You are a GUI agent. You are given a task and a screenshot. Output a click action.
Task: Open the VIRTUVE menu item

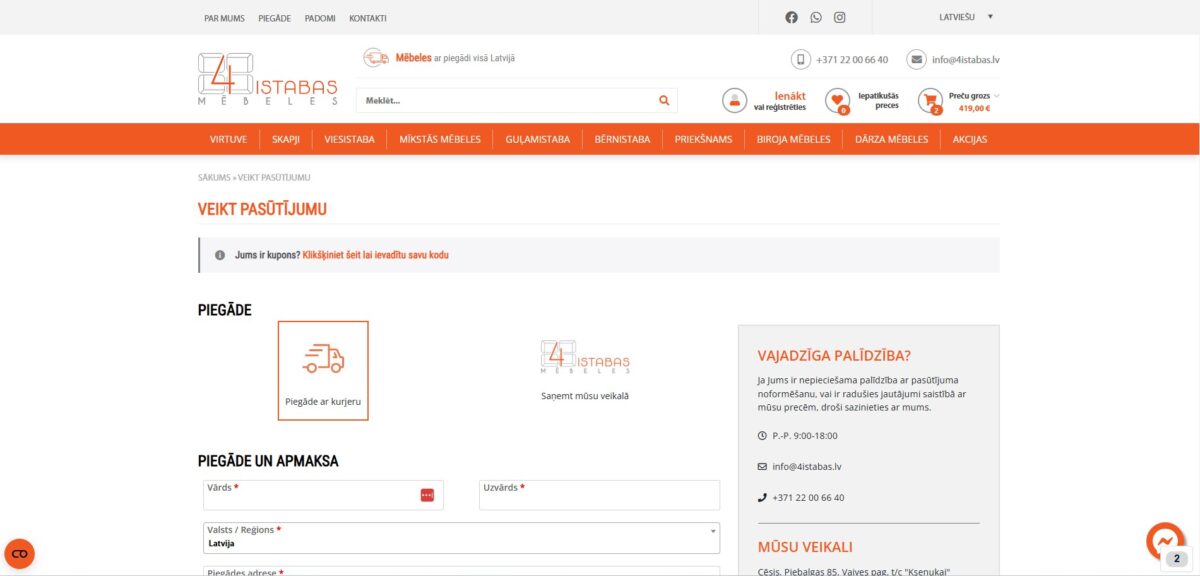tap(228, 139)
